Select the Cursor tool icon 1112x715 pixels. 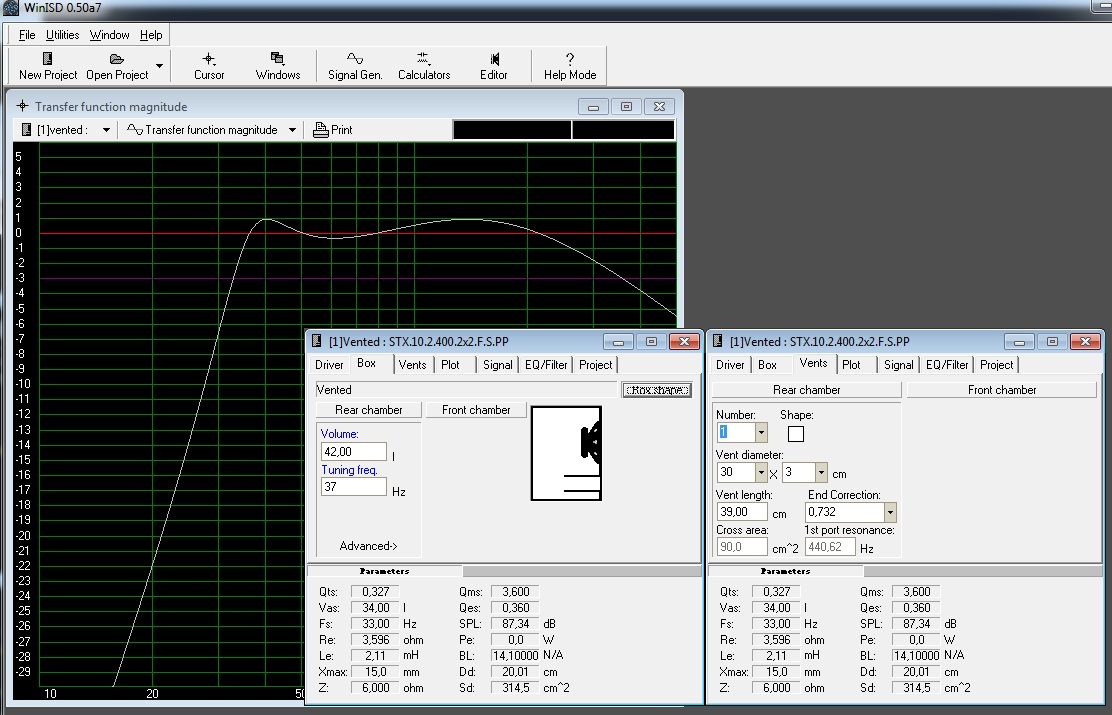coord(209,59)
